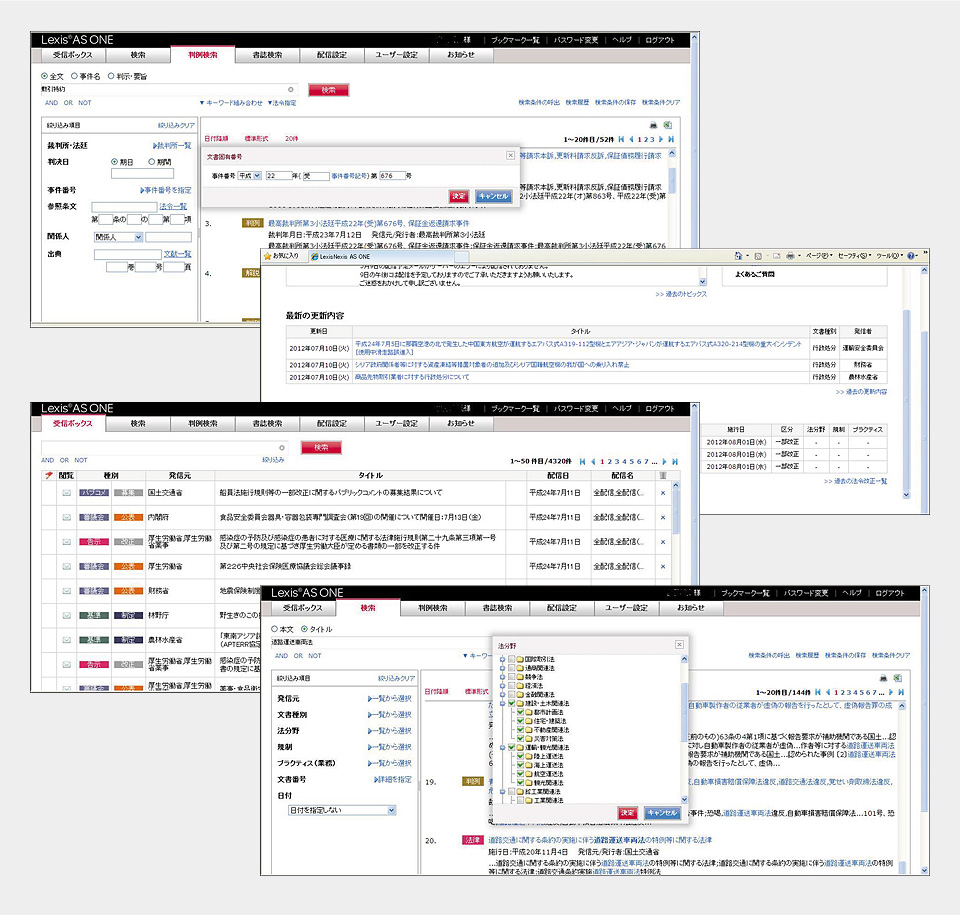Click Excel export icon in bottom 検索 window
Image resolution: width=960 pixels, height=915 pixels.
click(x=898, y=678)
